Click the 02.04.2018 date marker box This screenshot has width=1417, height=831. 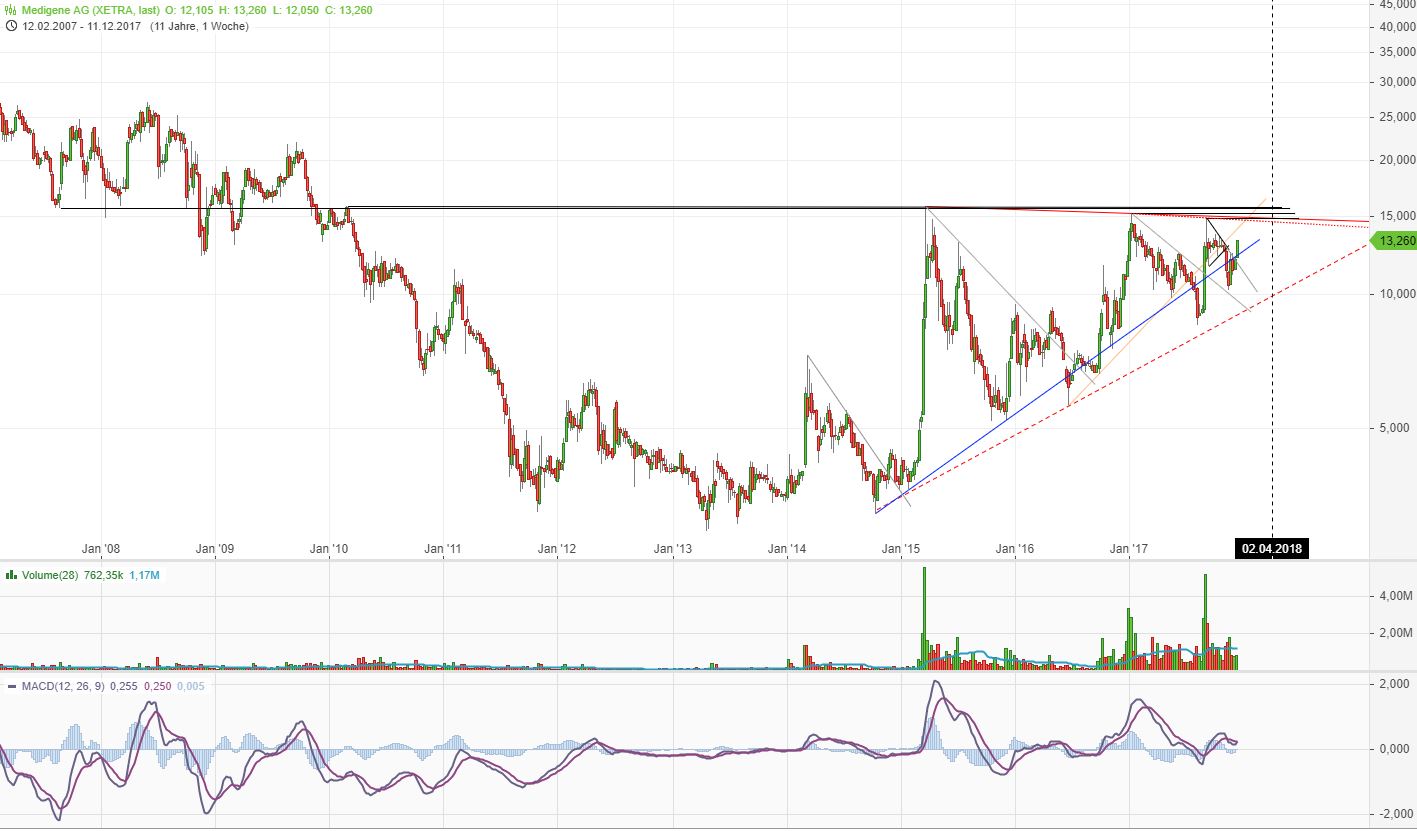(x=1274, y=548)
